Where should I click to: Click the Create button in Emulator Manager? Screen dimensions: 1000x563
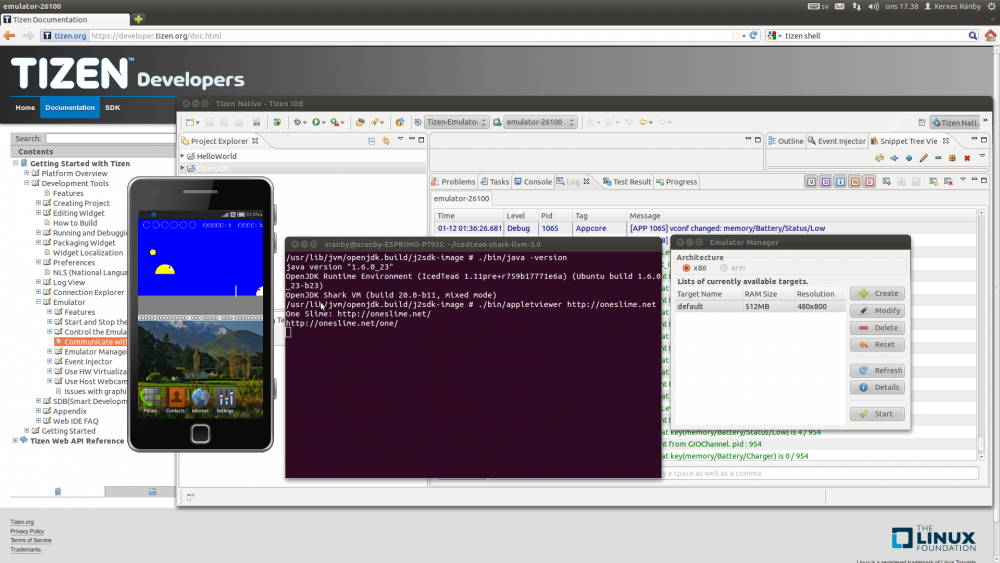[877, 294]
